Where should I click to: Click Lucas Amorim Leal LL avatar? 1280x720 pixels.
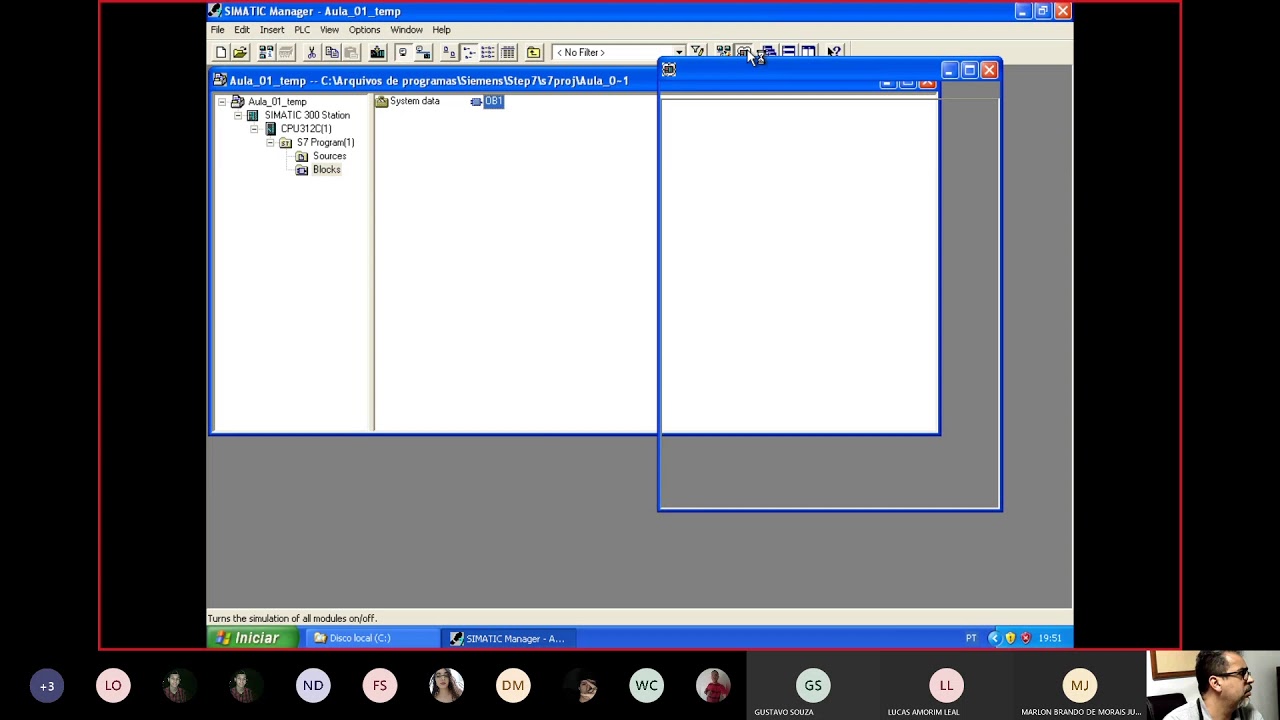click(x=946, y=686)
